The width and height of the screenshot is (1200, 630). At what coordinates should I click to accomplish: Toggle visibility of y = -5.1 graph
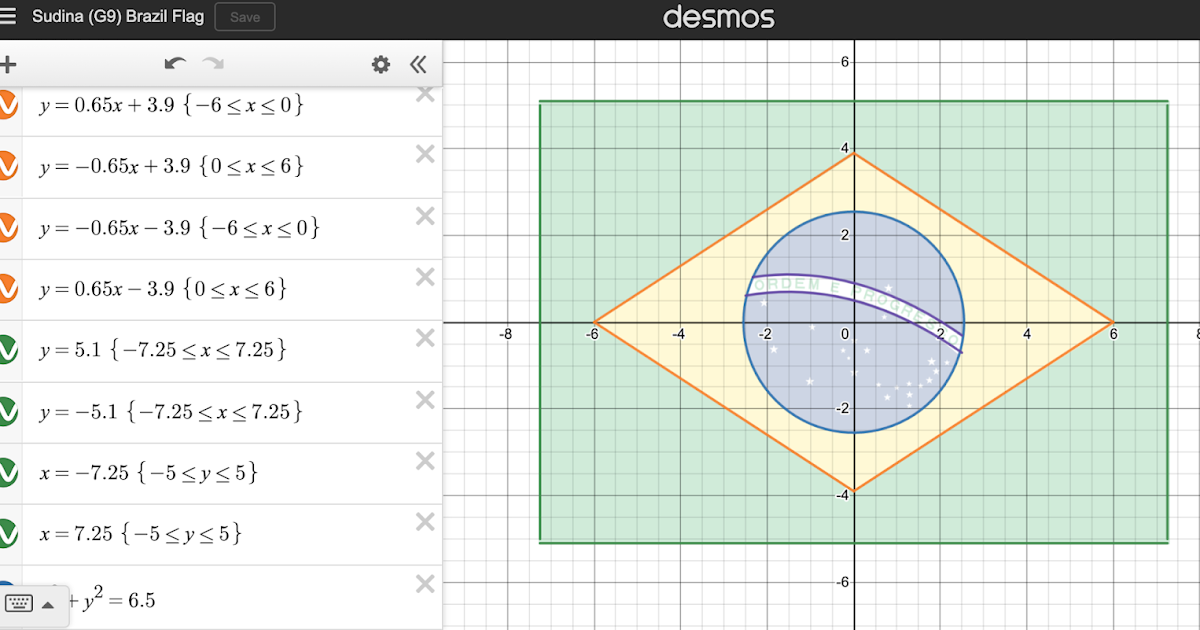pos(5,411)
